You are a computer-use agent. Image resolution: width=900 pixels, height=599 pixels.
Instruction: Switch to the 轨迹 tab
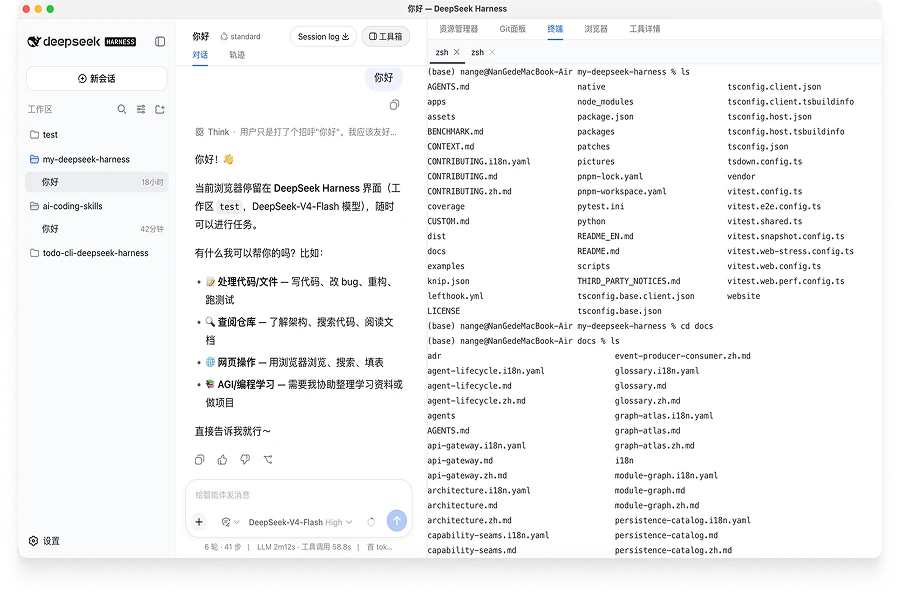coord(237,55)
